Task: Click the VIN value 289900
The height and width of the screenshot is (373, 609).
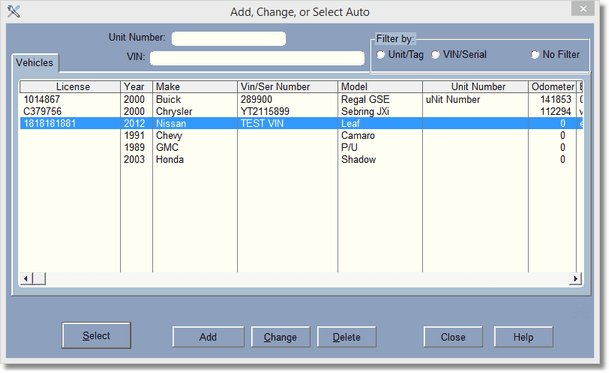Action: [x=256, y=99]
